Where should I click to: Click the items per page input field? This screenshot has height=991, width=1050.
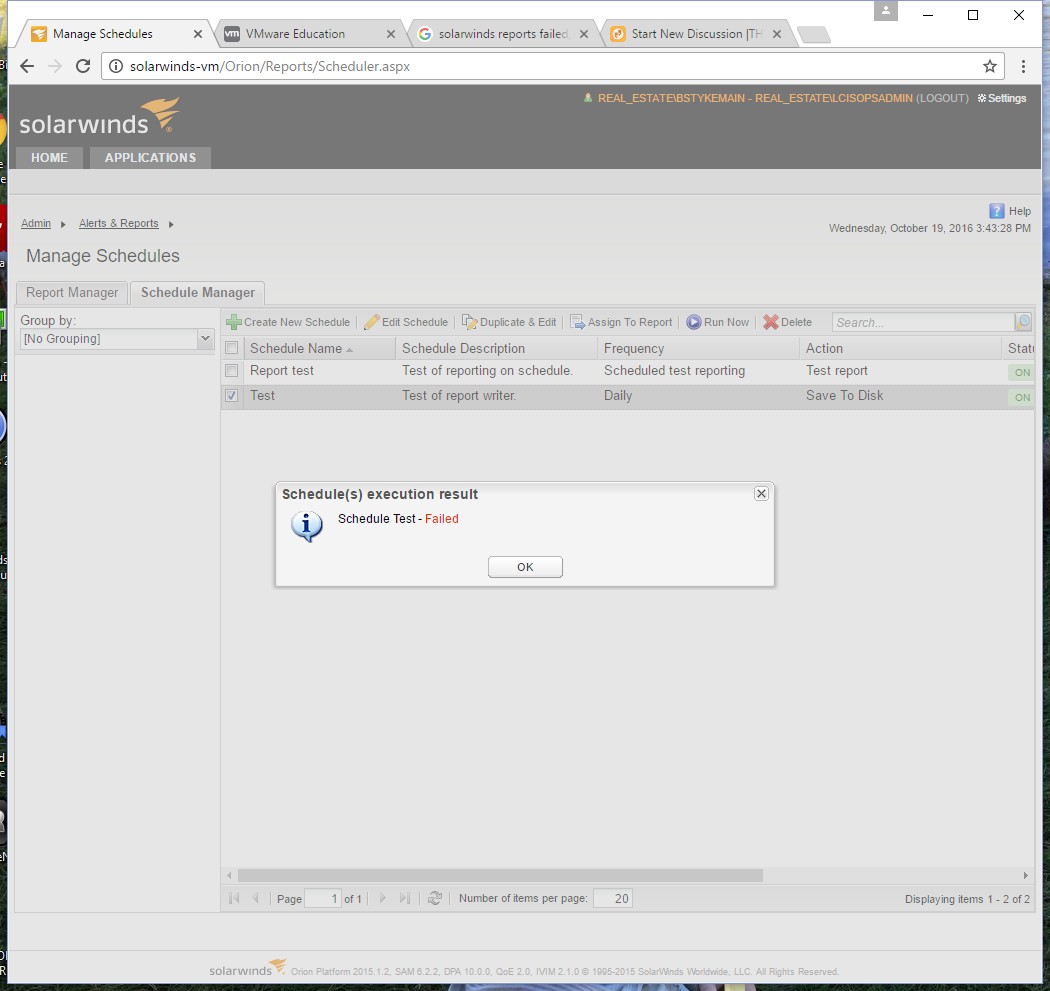pyautogui.click(x=613, y=899)
